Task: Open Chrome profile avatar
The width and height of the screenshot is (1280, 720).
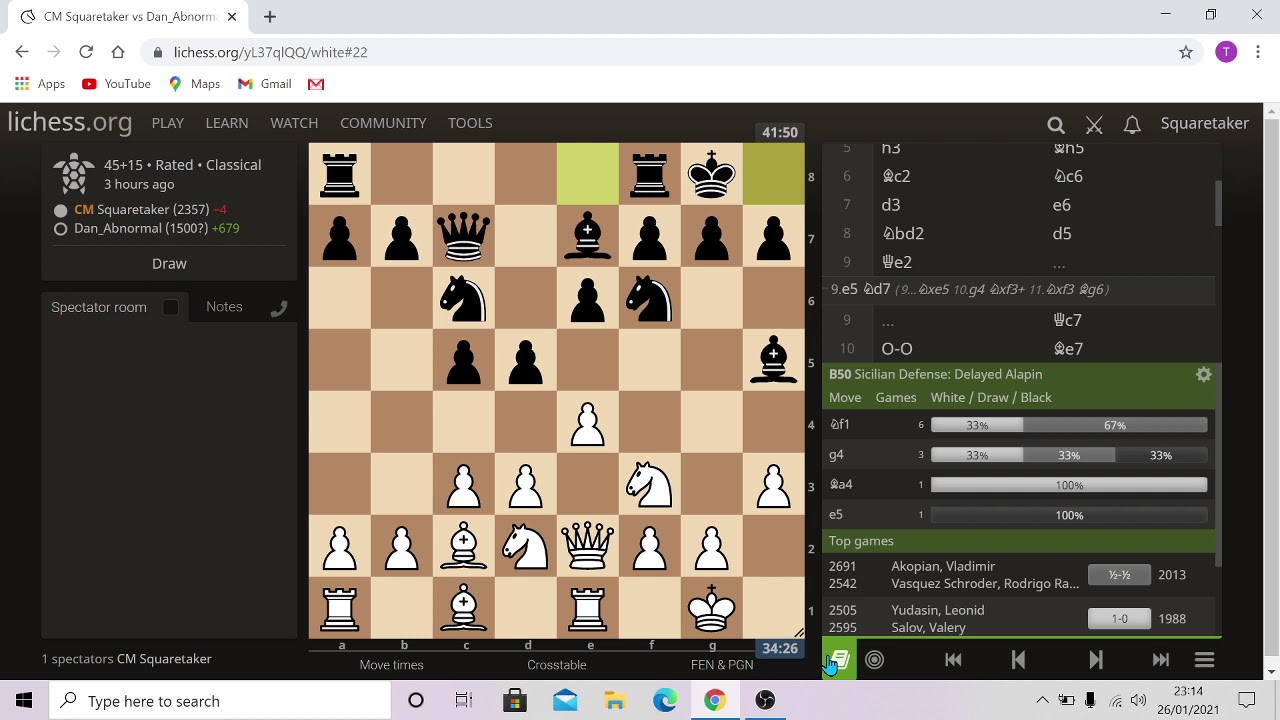Action: click(1226, 52)
